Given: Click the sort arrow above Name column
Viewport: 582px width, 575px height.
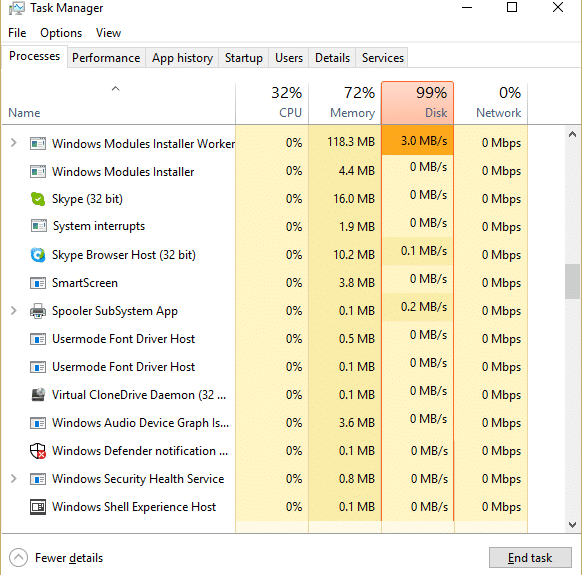Looking at the screenshot, I should 115,88.
